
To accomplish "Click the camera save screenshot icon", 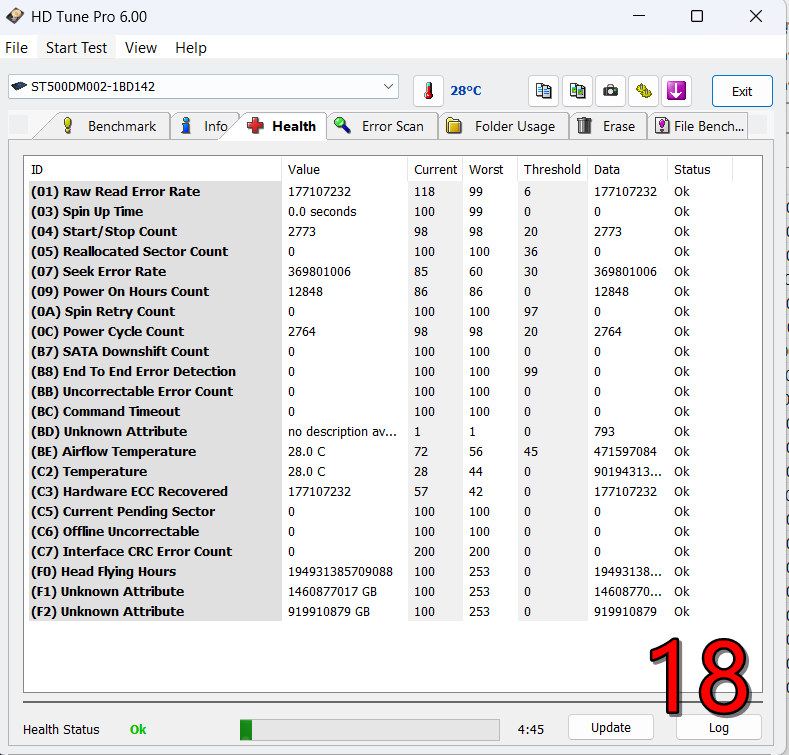I will [x=611, y=91].
